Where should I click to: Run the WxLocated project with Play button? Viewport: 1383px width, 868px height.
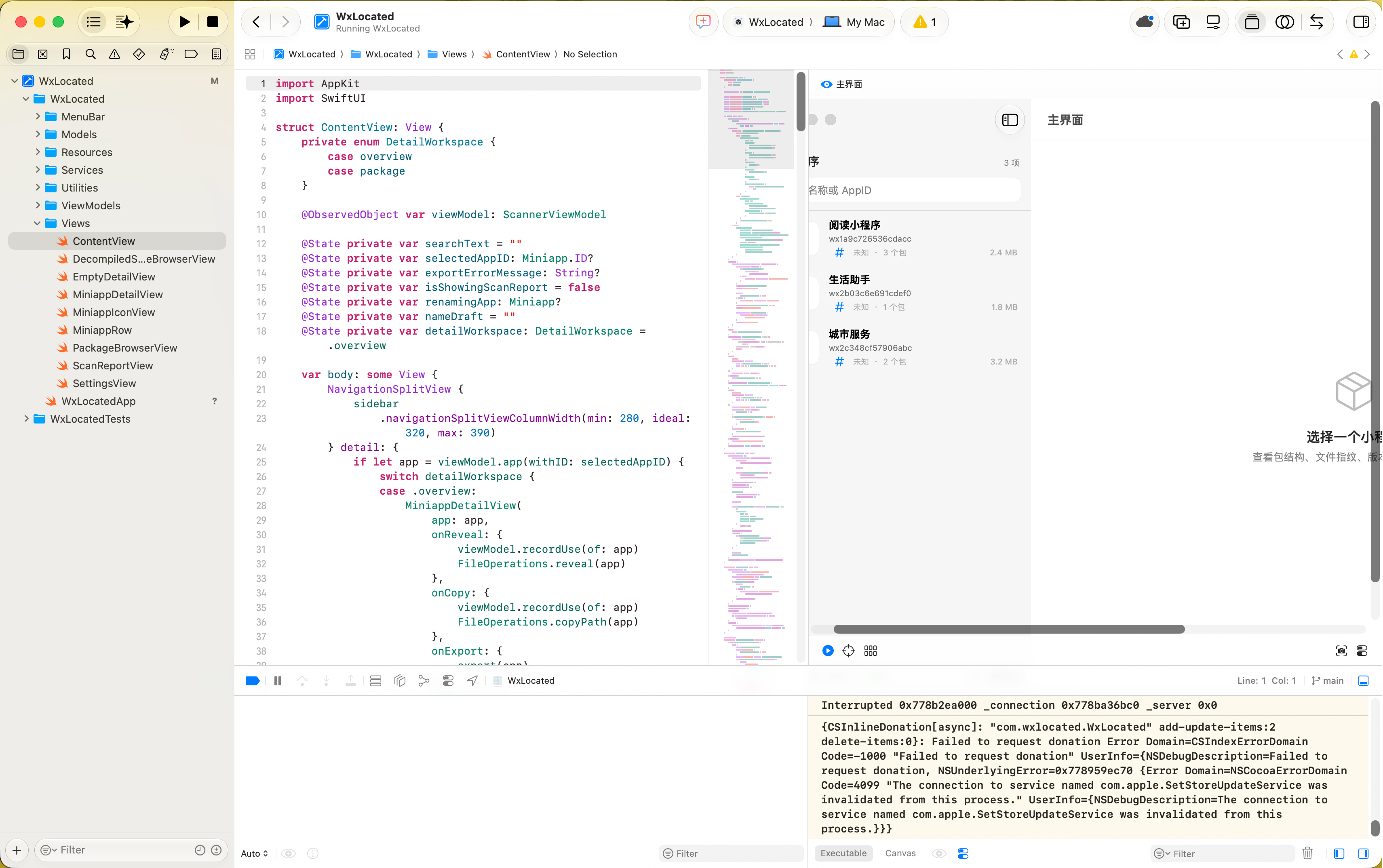(184, 22)
